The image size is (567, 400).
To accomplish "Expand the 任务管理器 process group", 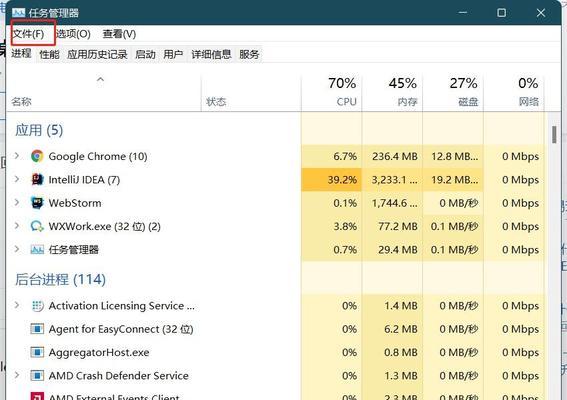I will tap(17, 249).
